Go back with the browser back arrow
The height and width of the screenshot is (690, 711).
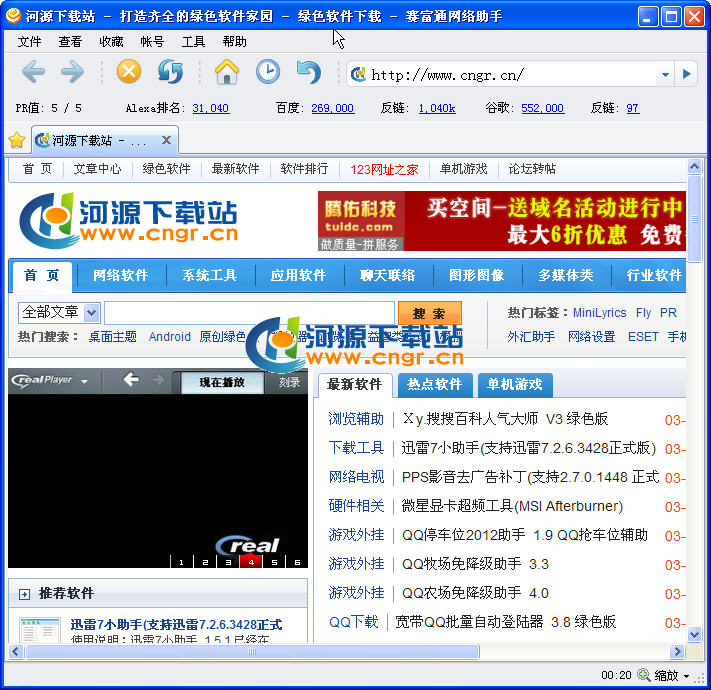[33, 72]
